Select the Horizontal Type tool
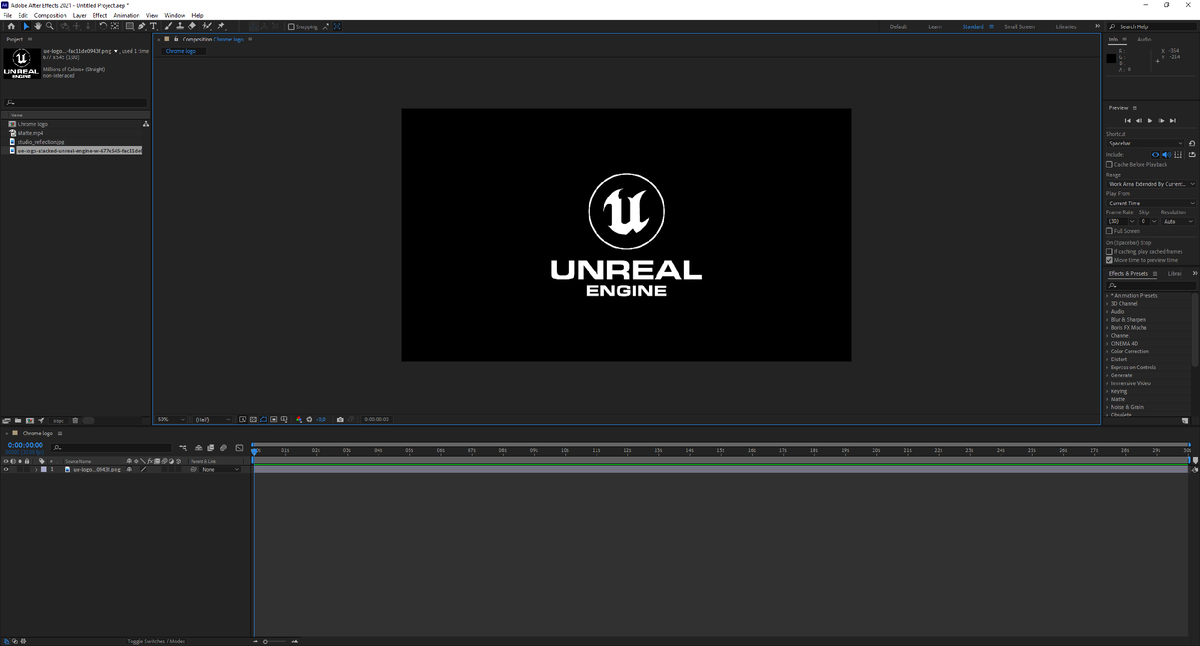This screenshot has height=646, width=1200. (153, 26)
